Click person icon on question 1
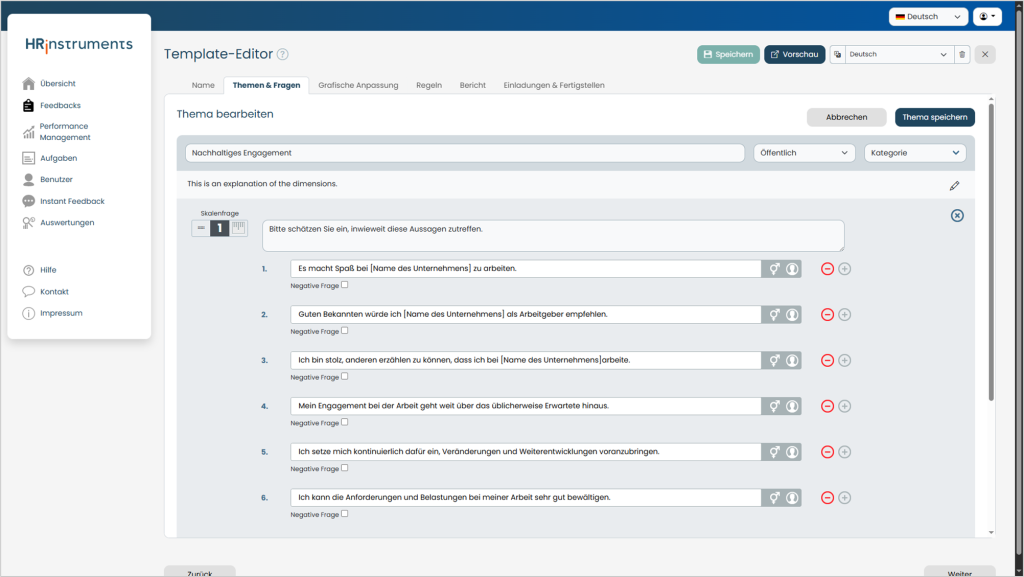This screenshot has height=577, width=1024. [792, 269]
